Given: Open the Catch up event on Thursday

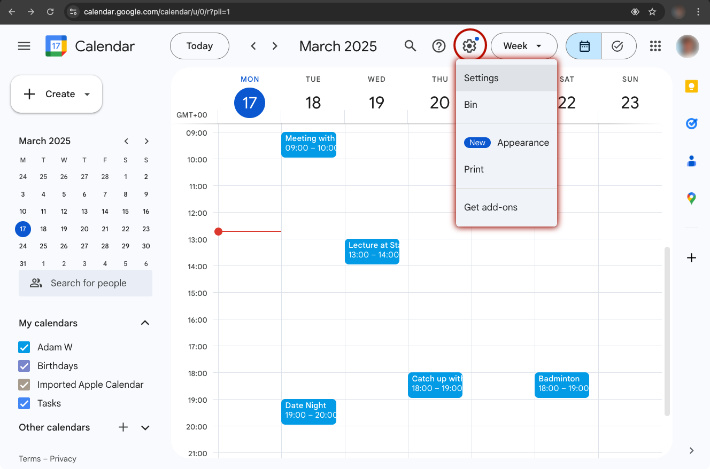Looking at the screenshot, I should point(435,385).
